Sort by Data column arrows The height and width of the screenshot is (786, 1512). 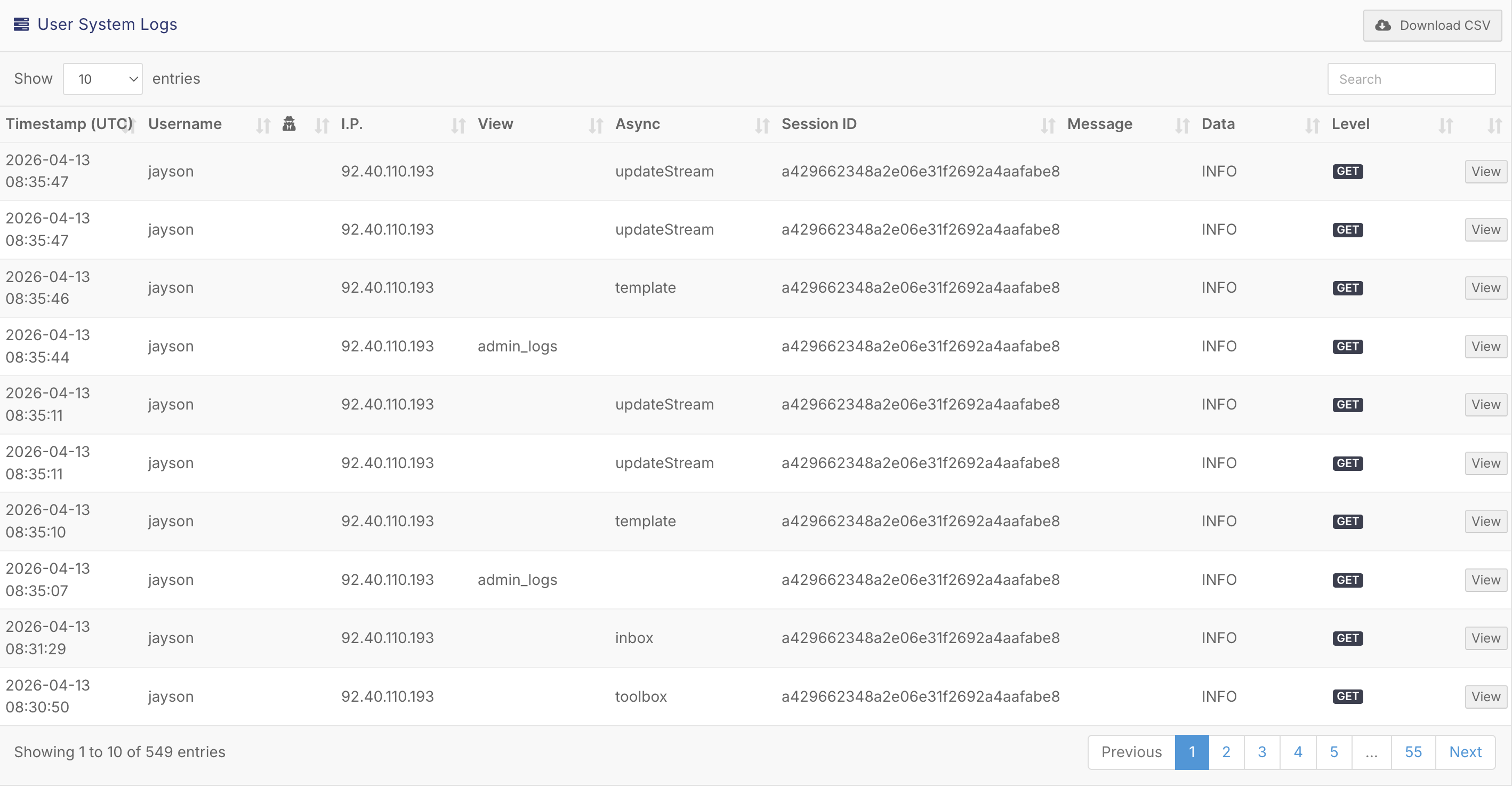(x=1312, y=125)
